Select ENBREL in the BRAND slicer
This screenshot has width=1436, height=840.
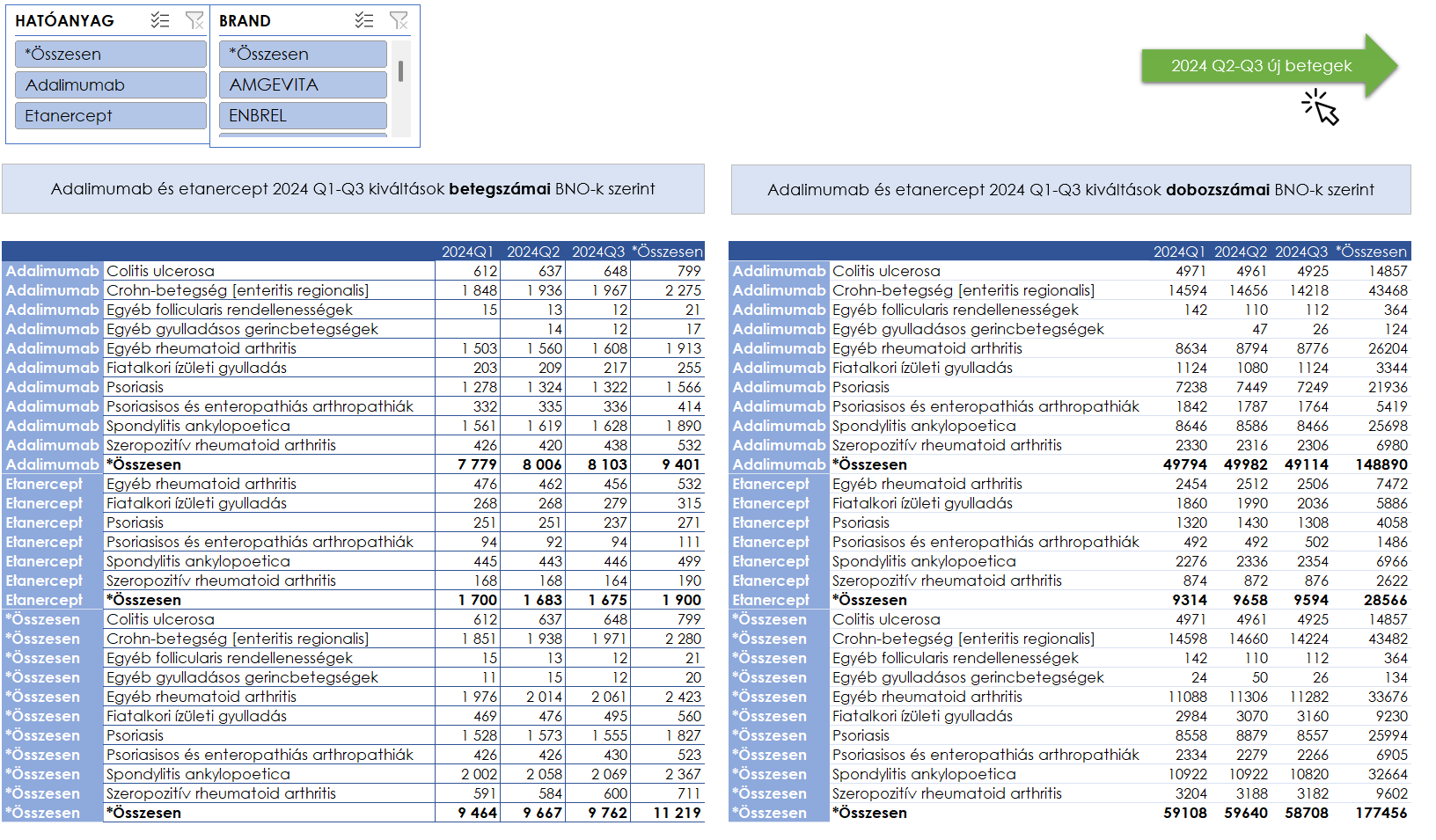coord(302,116)
